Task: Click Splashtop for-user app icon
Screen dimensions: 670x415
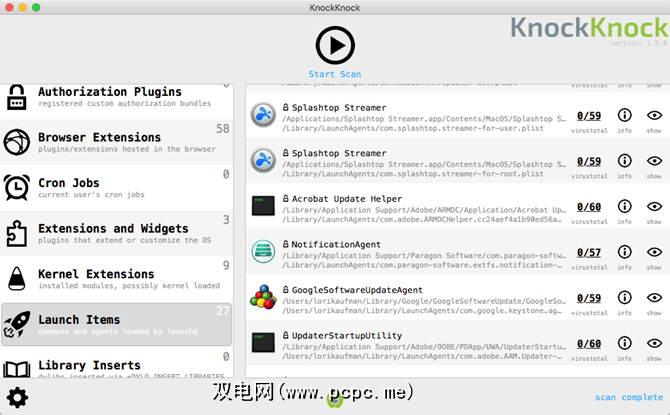Action: [x=263, y=115]
